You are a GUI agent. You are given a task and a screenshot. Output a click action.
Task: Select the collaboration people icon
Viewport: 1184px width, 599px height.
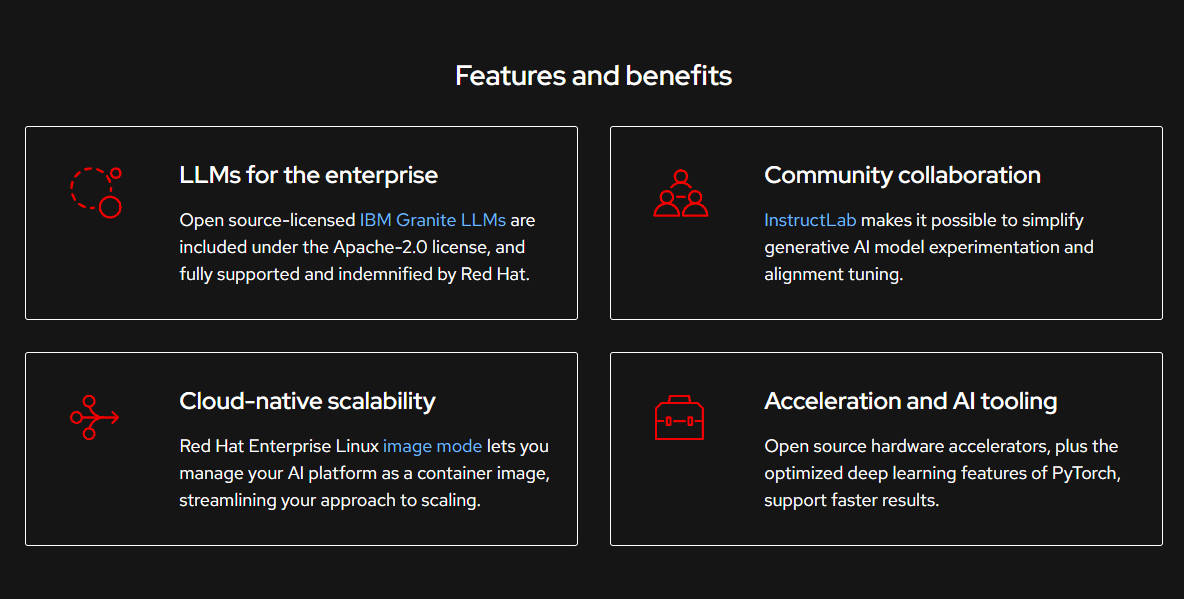coord(681,193)
